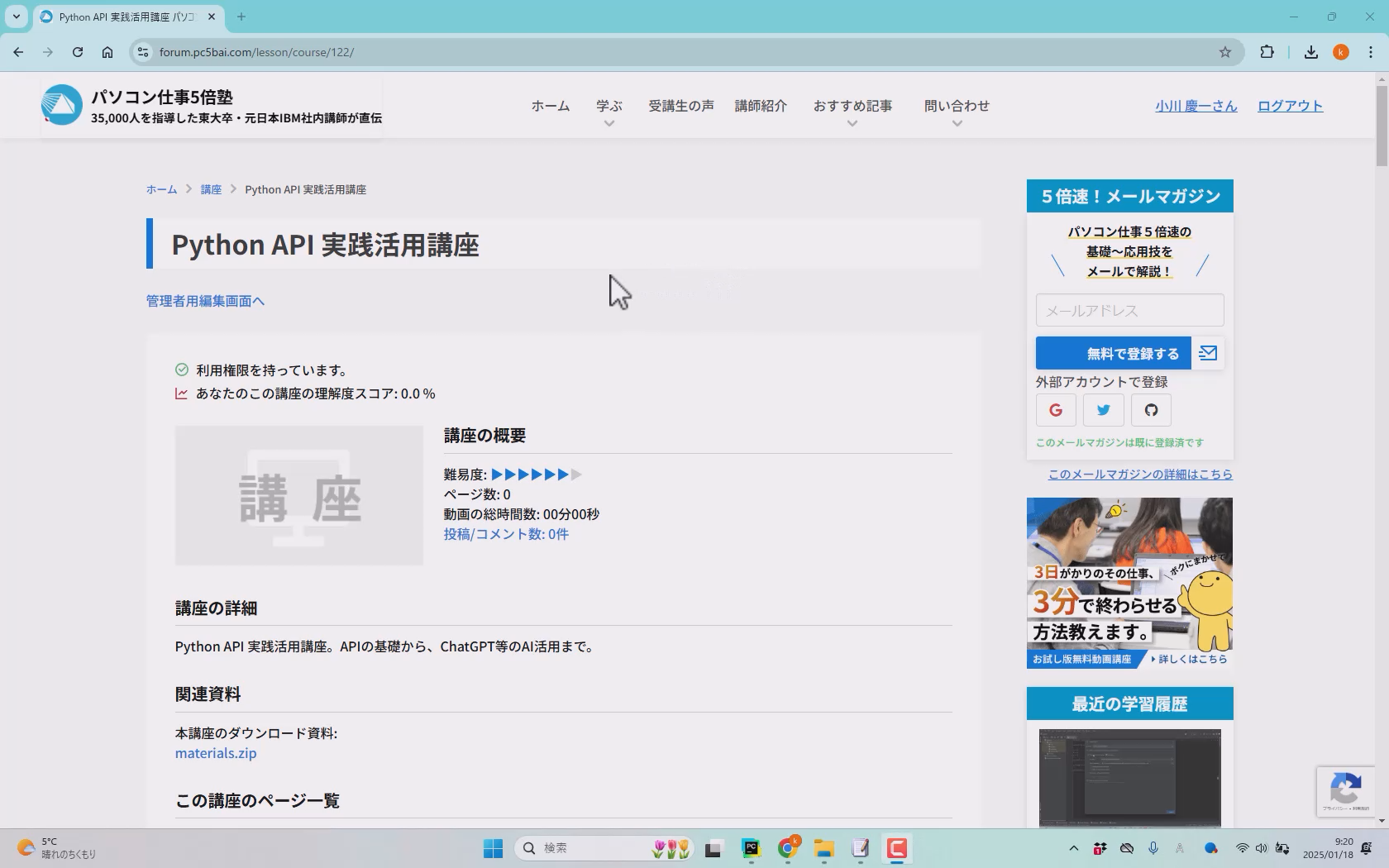Viewport: 1389px width, 868px height.
Task: Open the 問い合わせ dropdown menu
Action: (957, 106)
